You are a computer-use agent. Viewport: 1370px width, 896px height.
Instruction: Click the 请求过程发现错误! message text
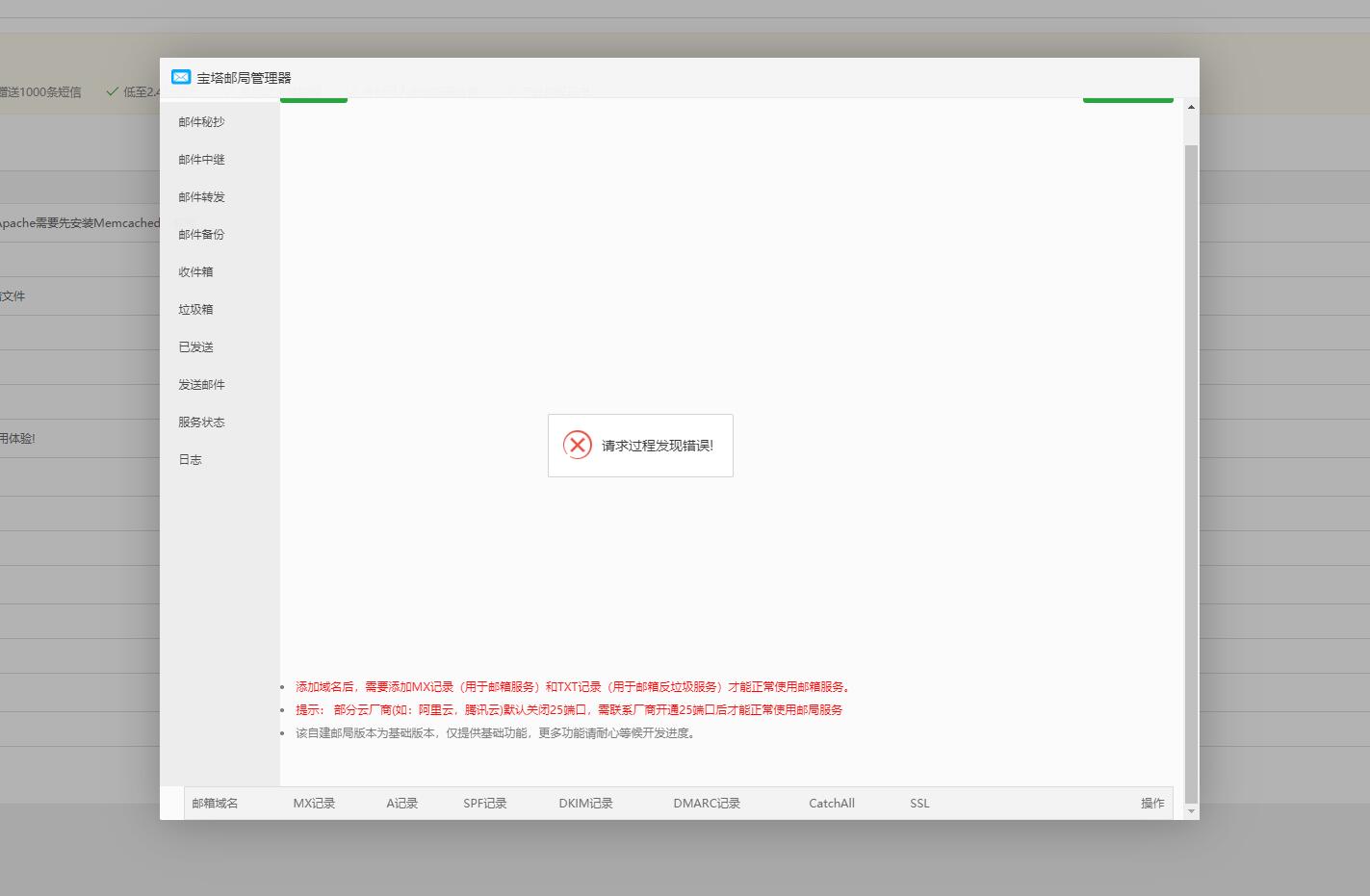(658, 446)
